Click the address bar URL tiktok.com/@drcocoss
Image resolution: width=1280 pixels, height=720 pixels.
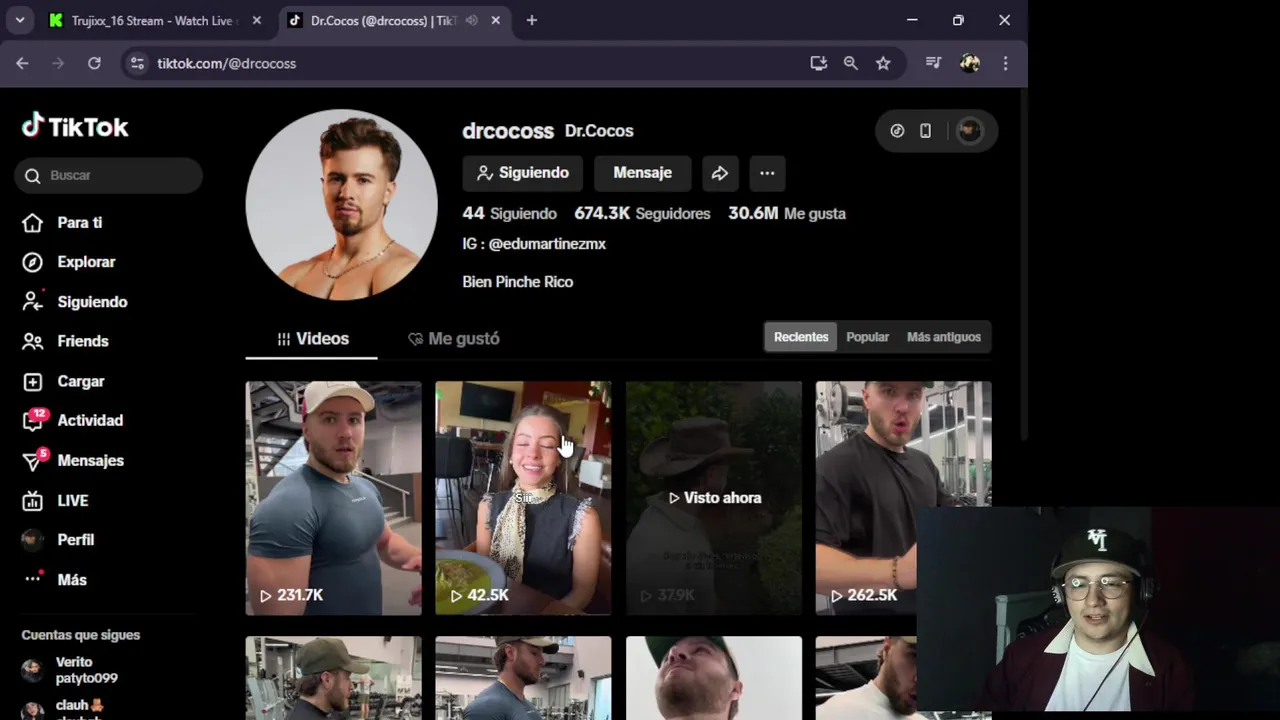coord(226,63)
